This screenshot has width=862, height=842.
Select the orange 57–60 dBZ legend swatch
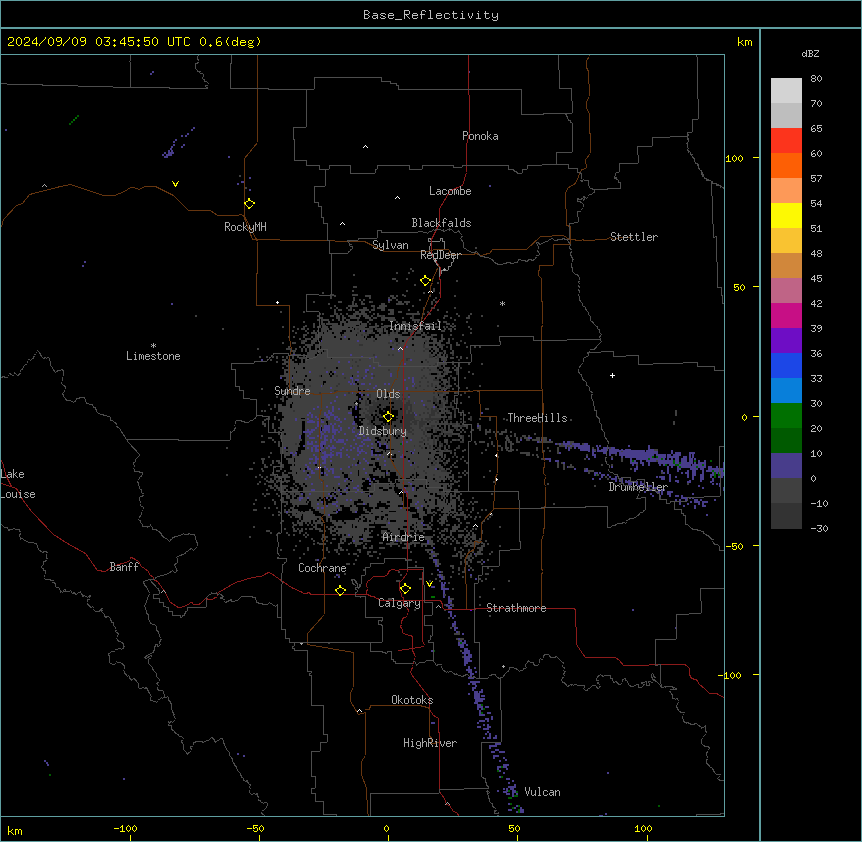click(x=786, y=165)
